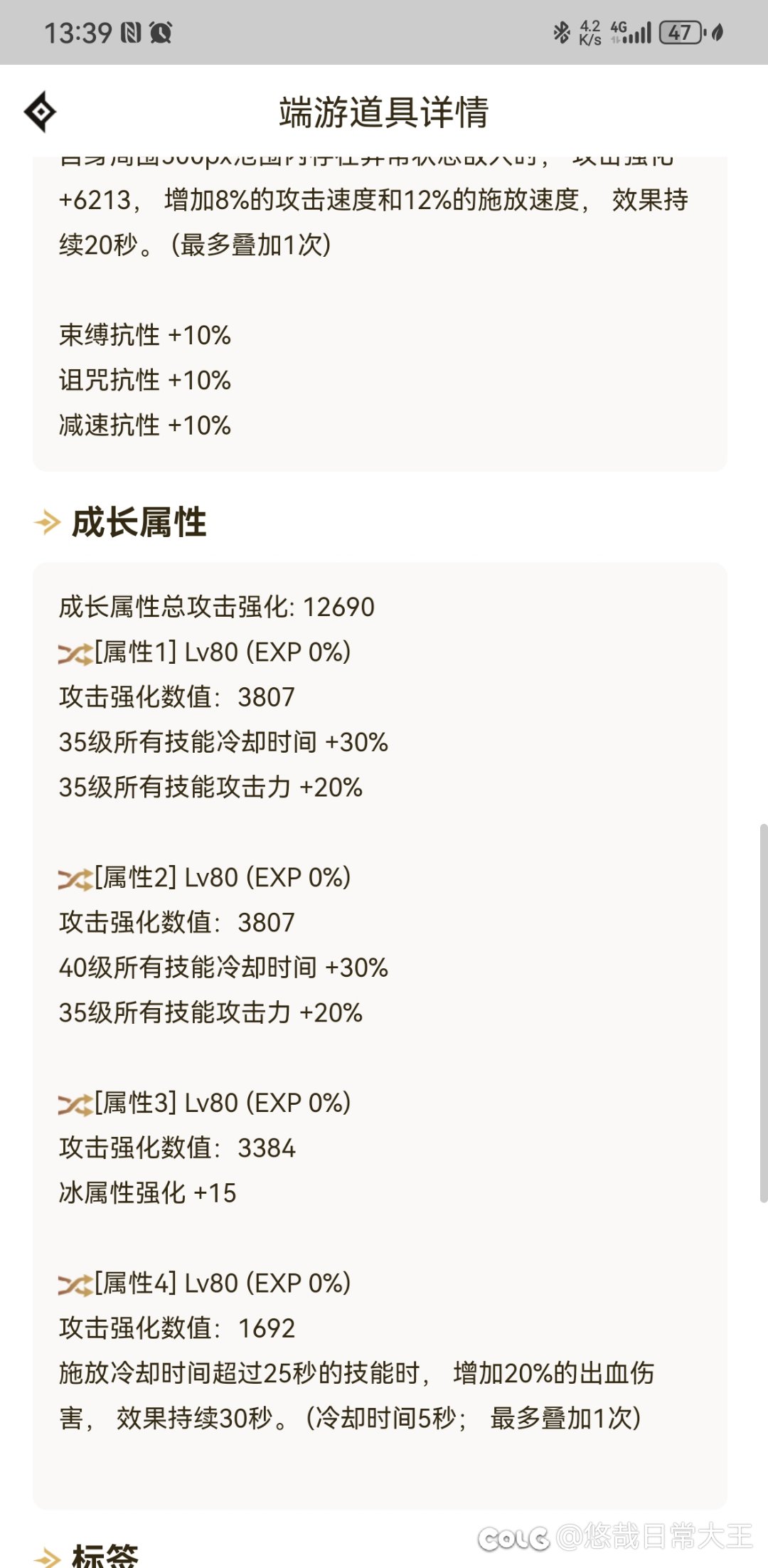Click the vertical scrollbar on right edge
Screen dimensions: 768x1568
pyautogui.click(x=763, y=1013)
